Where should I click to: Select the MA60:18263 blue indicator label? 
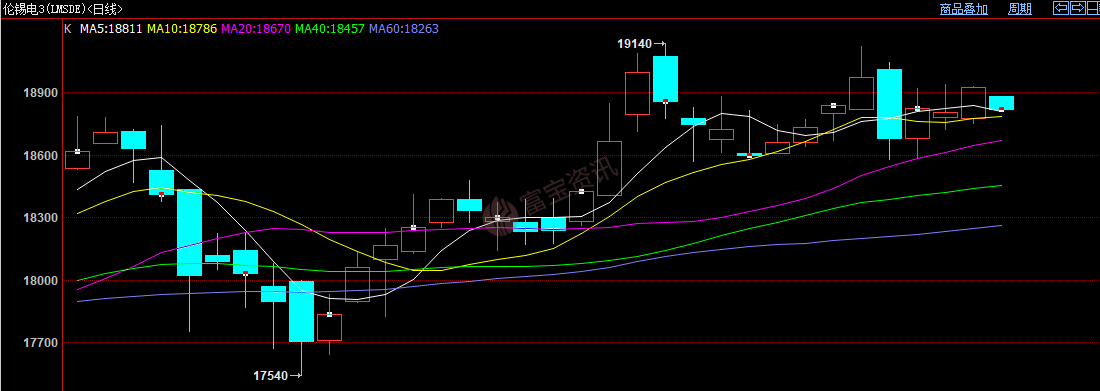pos(404,29)
